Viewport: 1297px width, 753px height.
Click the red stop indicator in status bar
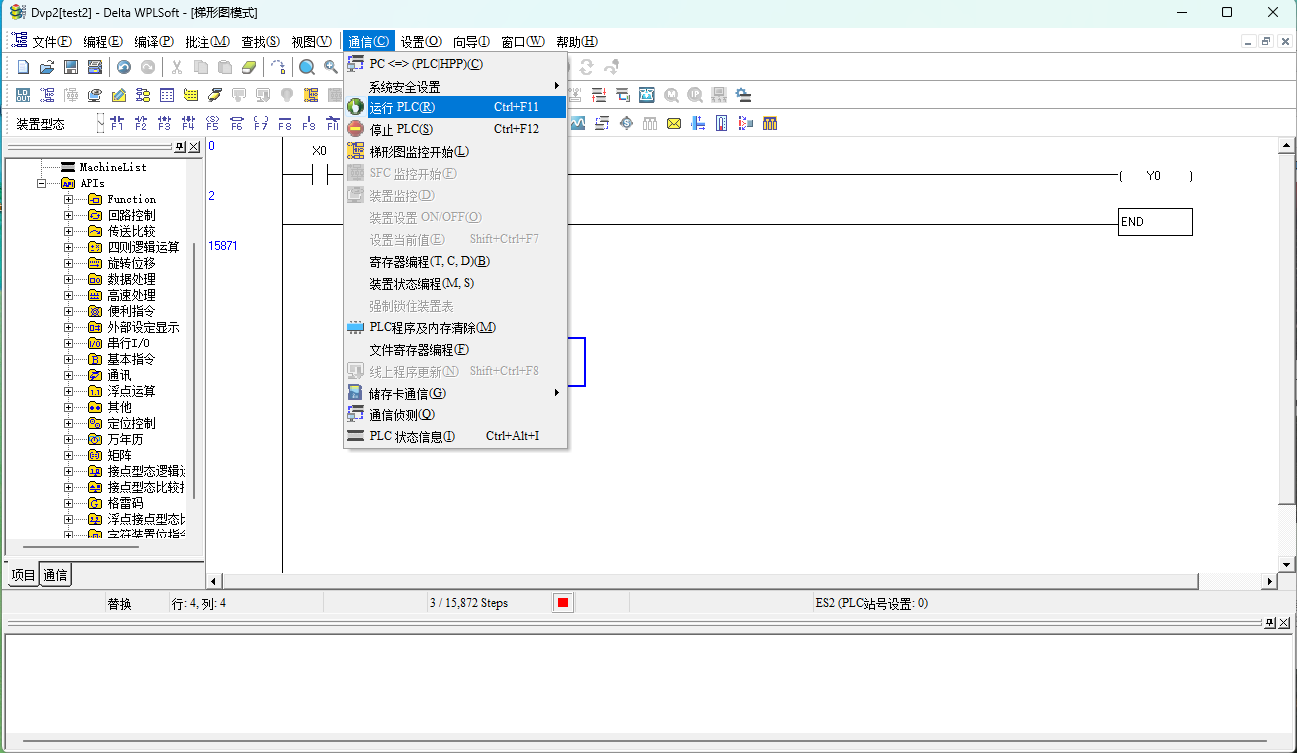pos(563,603)
